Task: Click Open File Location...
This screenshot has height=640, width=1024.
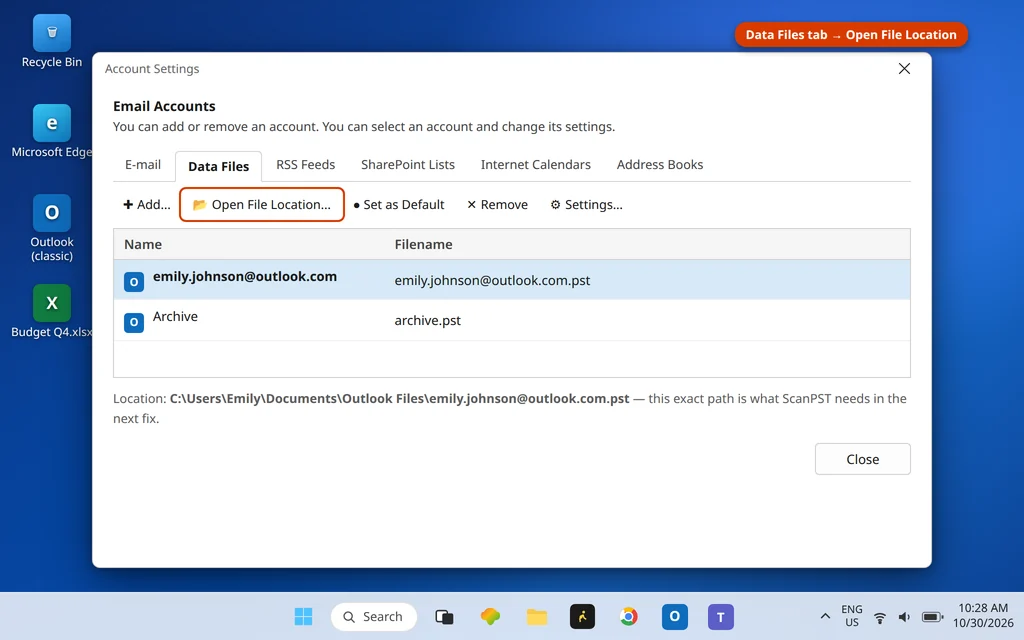Action: [262, 204]
